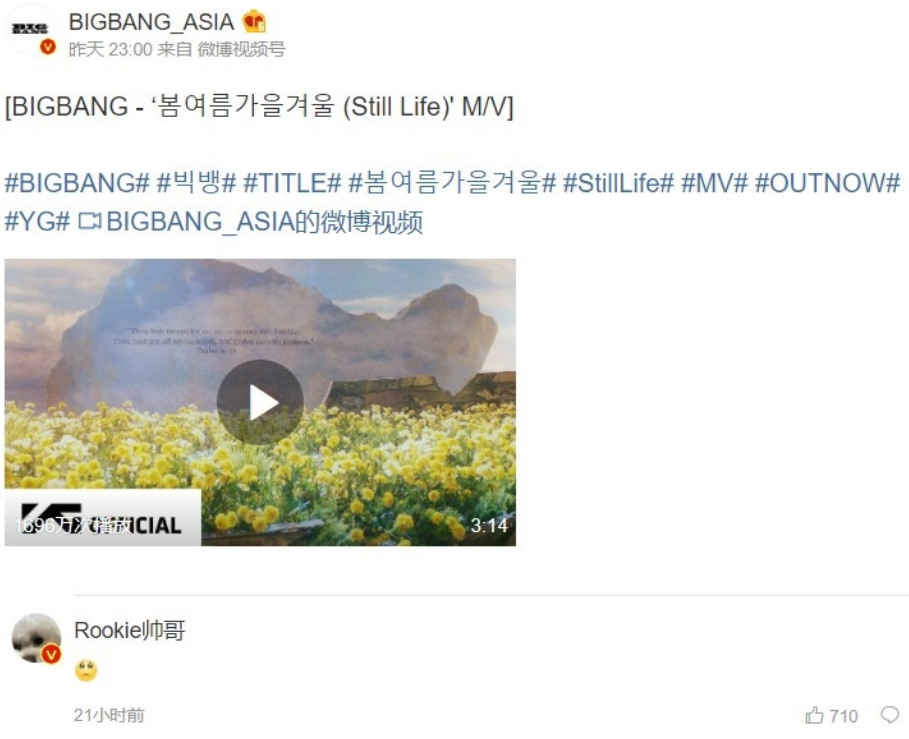Viewport: 909px width, 739px height.
Task: Reply using the comment bubble icon
Action: 890,715
